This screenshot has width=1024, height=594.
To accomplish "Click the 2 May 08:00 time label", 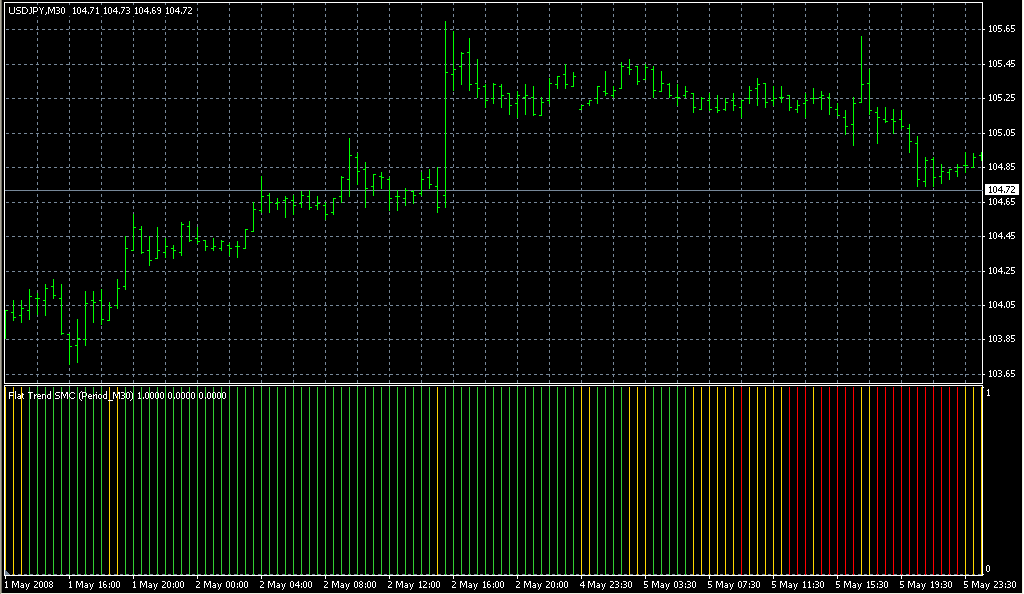I will [x=351, y=583].
